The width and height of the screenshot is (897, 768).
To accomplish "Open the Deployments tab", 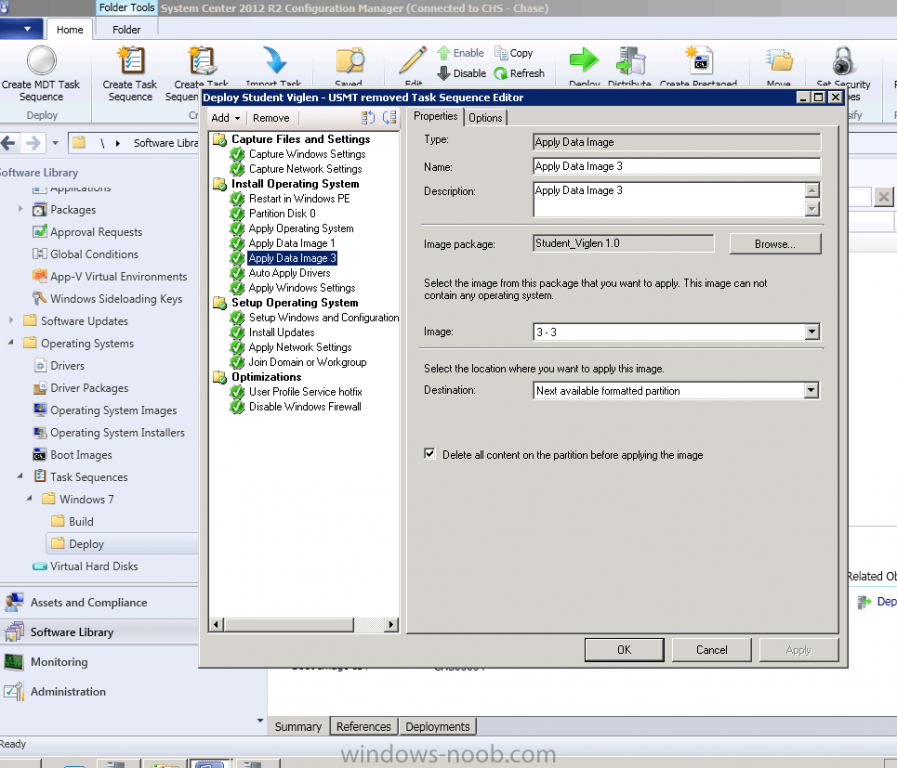I will (x=438, y=726).
